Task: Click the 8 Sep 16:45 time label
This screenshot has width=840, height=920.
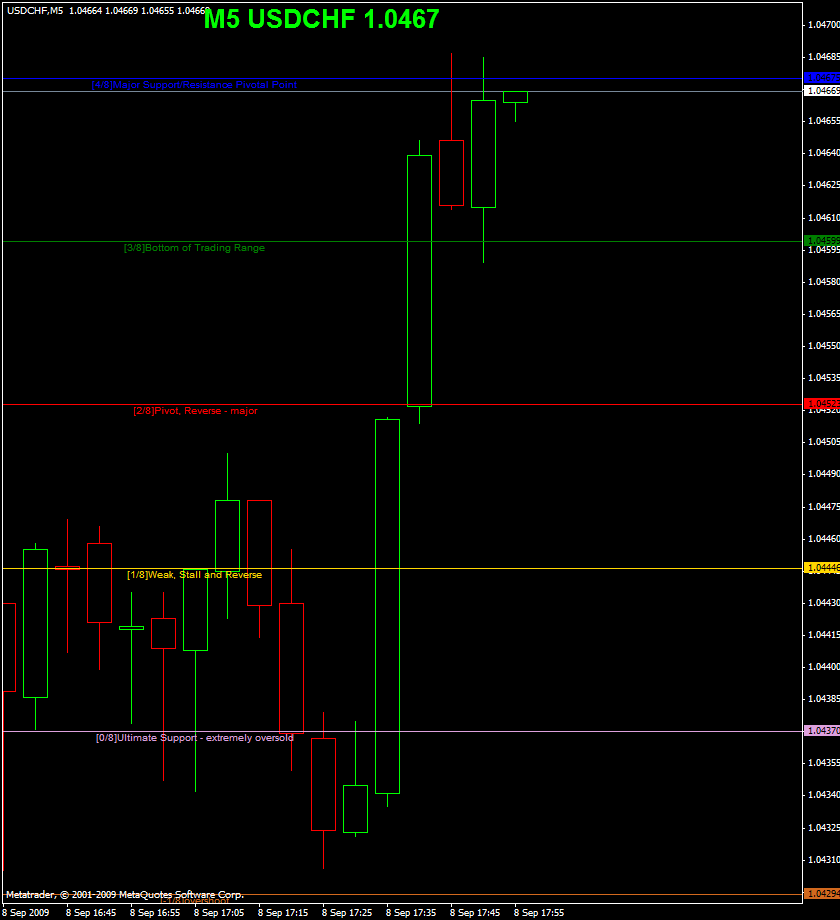Action: pyautogui.click(x=91, y=912)
